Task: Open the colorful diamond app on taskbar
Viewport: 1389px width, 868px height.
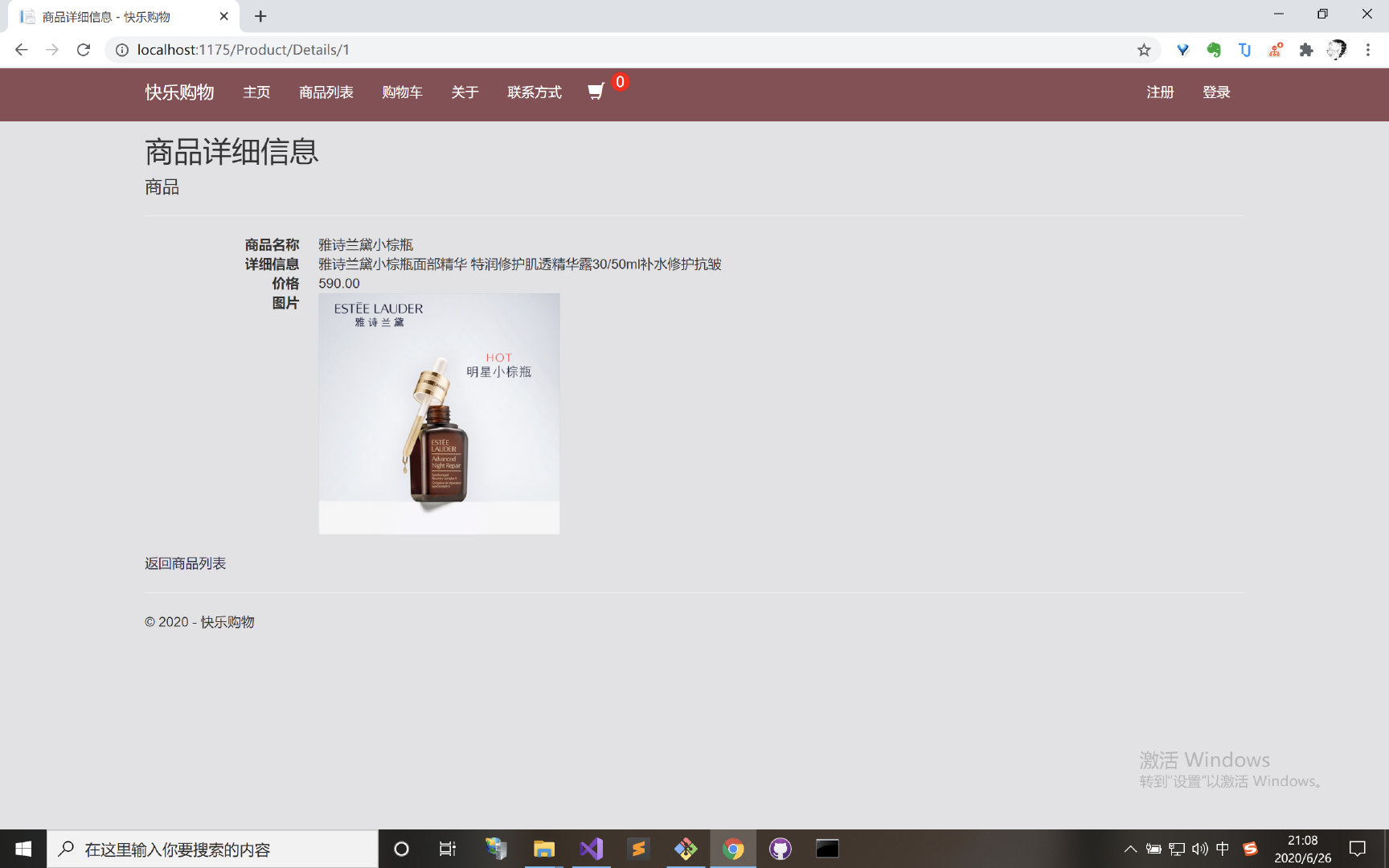Action: click(686, 849)
